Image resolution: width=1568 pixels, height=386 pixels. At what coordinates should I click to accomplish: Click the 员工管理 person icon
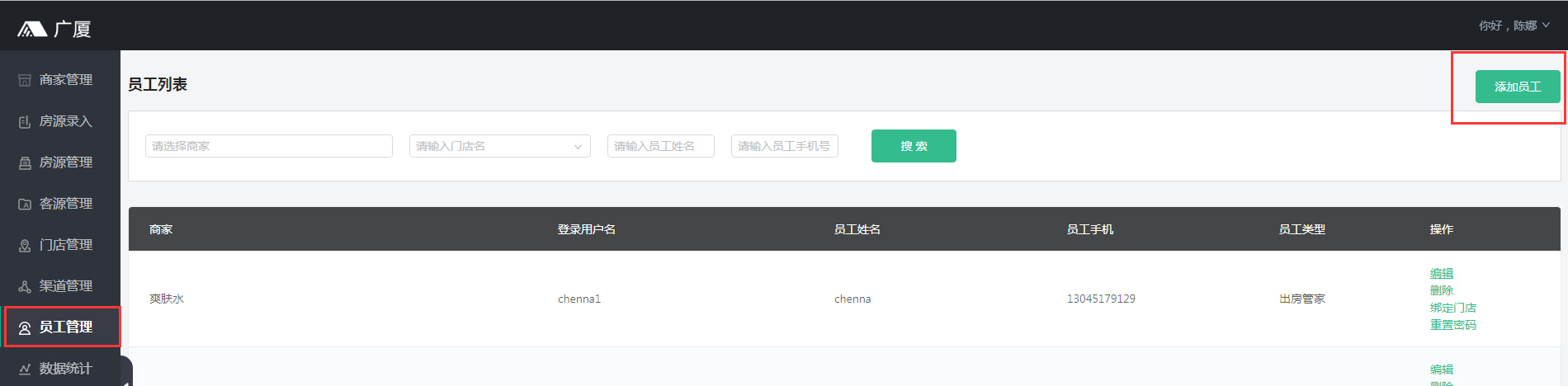(25, 327)
